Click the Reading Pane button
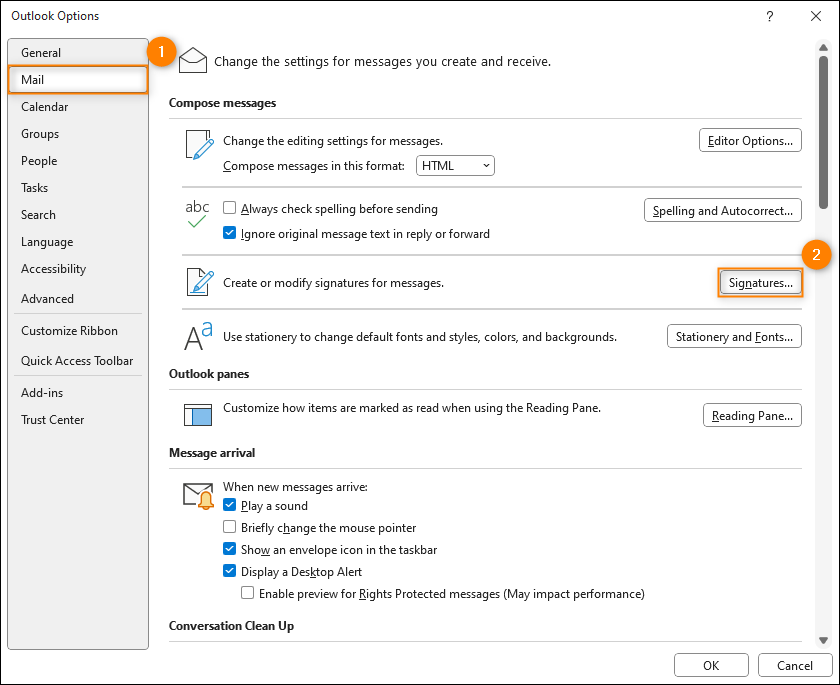840x685 pixels. click(752, 416)
